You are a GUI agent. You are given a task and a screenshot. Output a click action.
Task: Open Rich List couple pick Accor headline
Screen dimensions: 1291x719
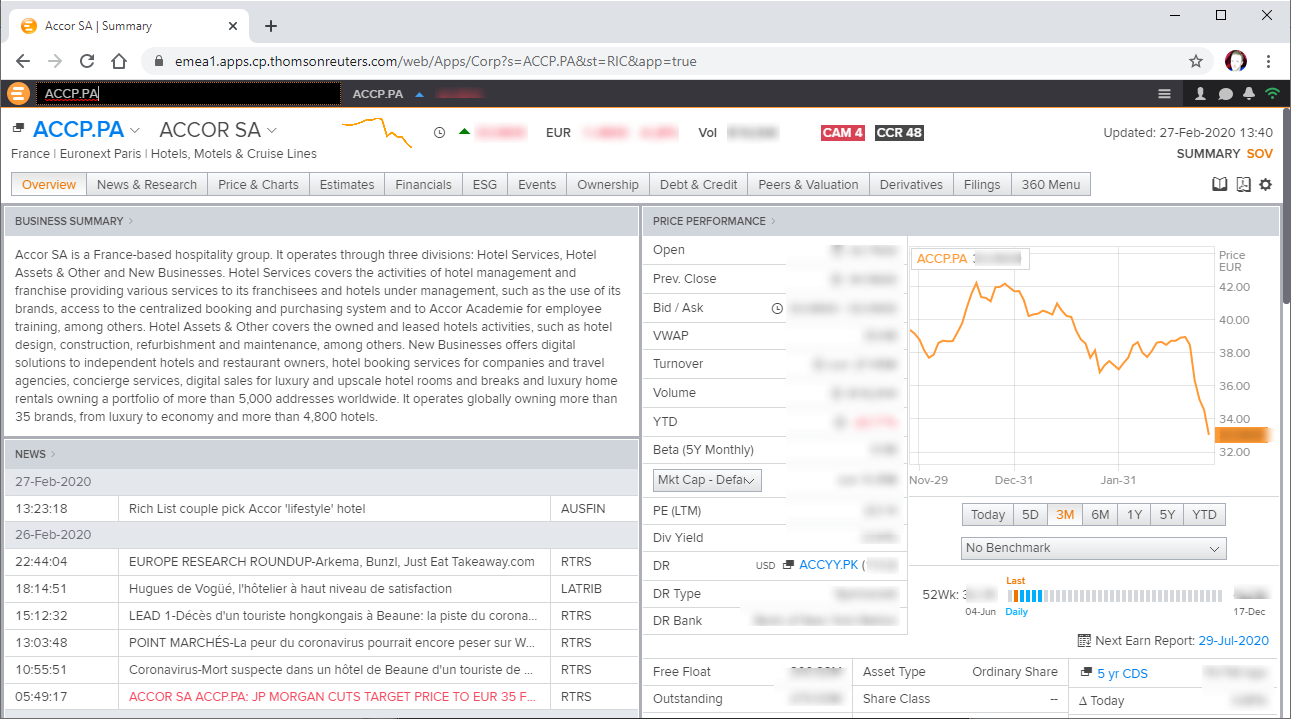(x=247, y=509)
